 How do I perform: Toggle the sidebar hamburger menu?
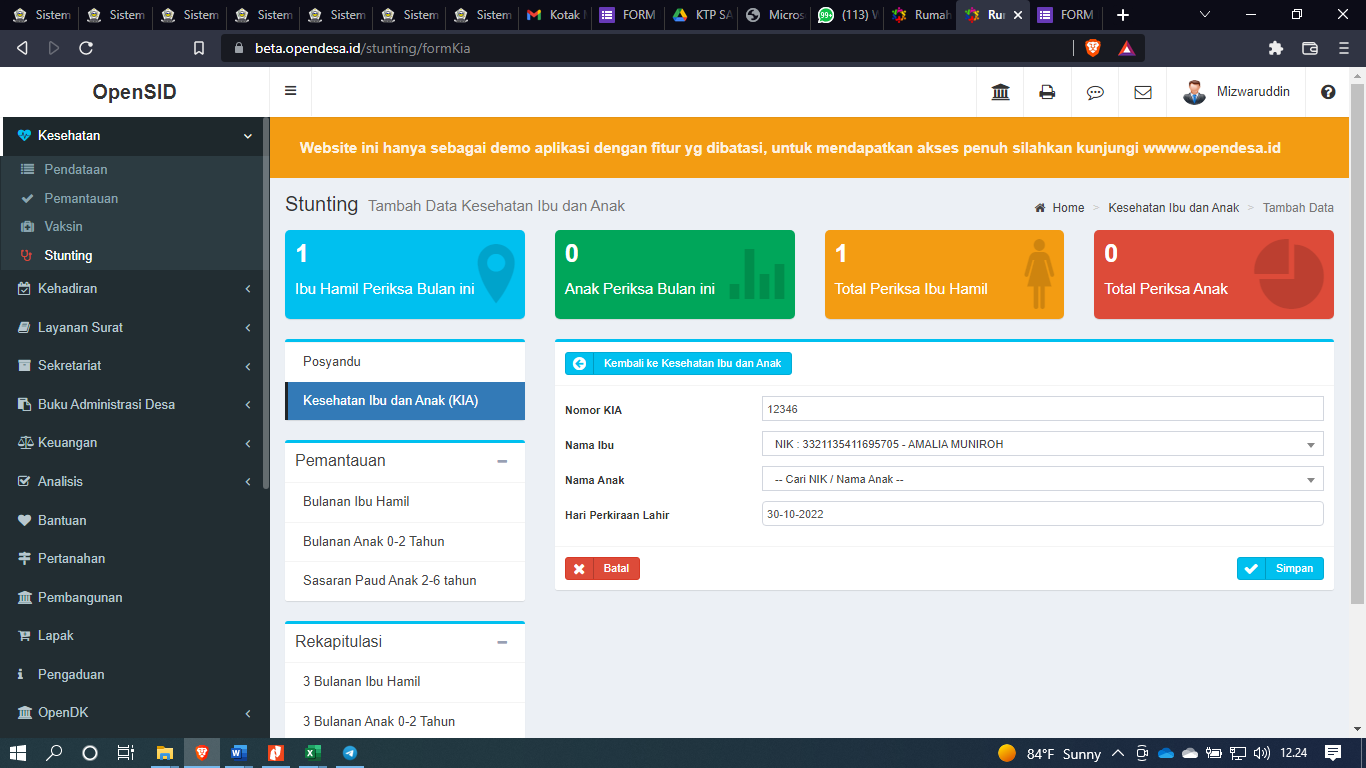291,91
